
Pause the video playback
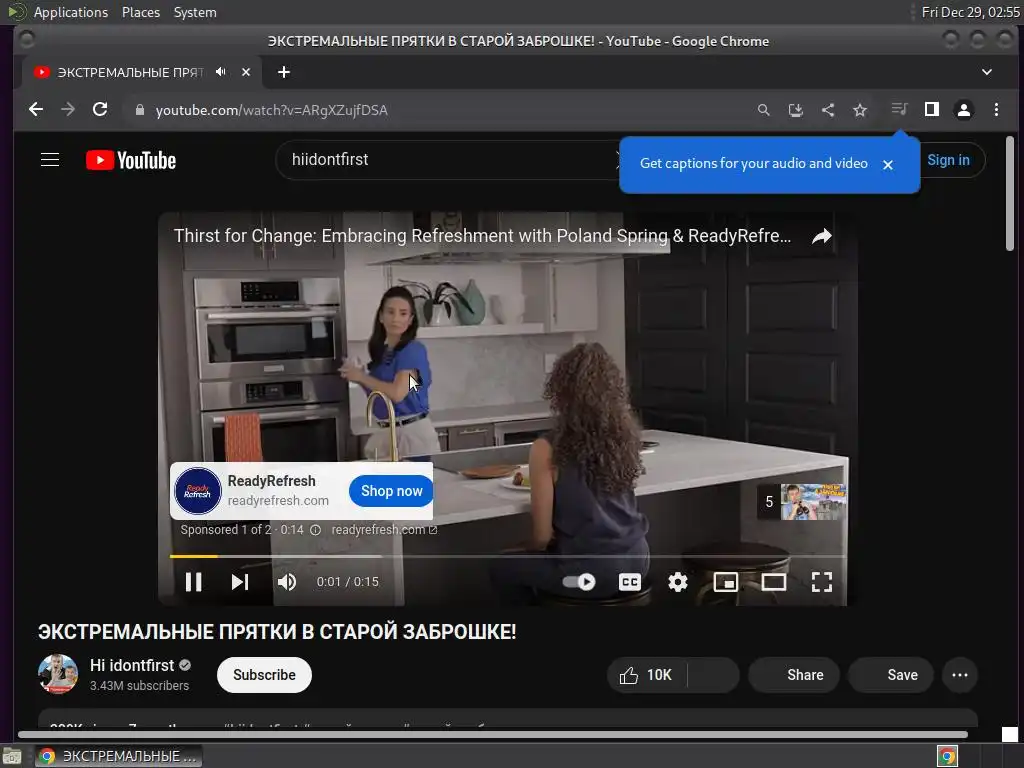point(193,581)
